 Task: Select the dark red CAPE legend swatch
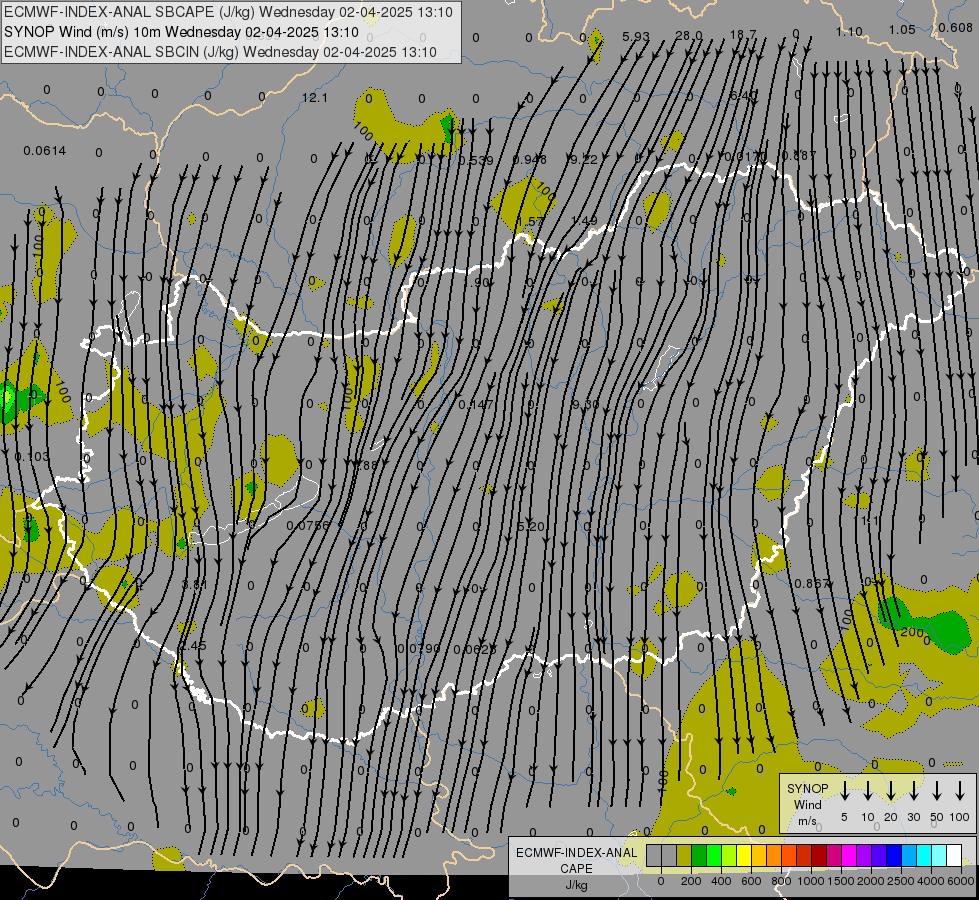(x=819, y=856)
